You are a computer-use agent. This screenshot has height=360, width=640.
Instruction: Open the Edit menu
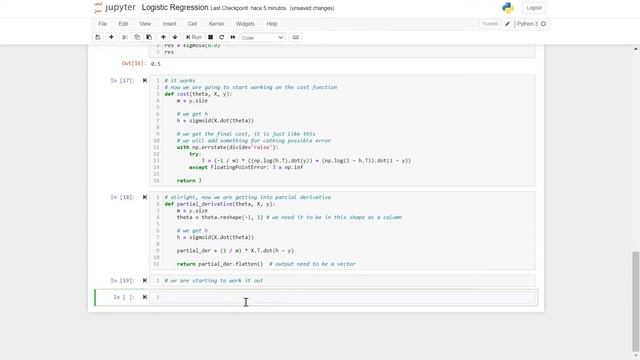click(123, 24)
